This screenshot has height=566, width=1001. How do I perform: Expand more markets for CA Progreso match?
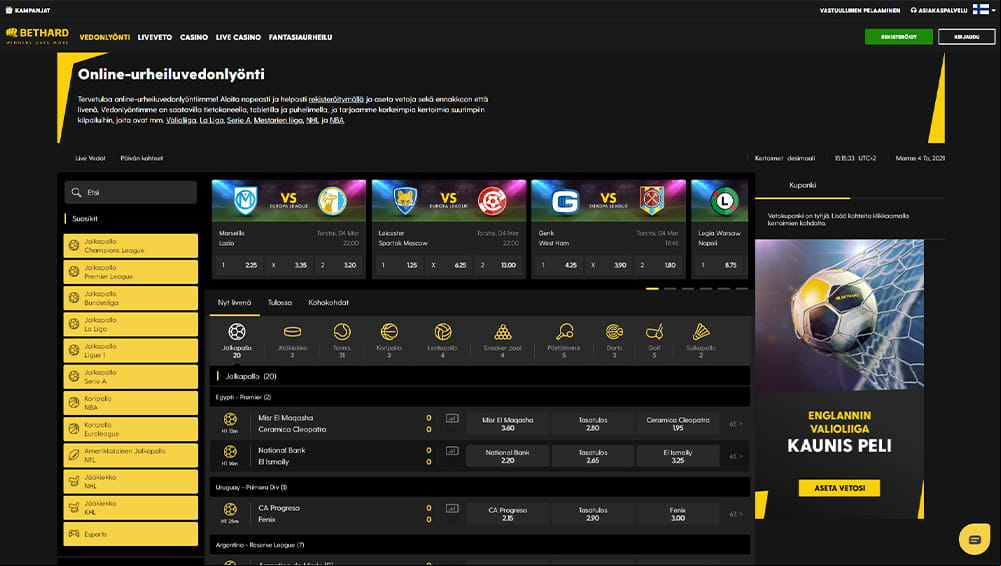(735, 514)
